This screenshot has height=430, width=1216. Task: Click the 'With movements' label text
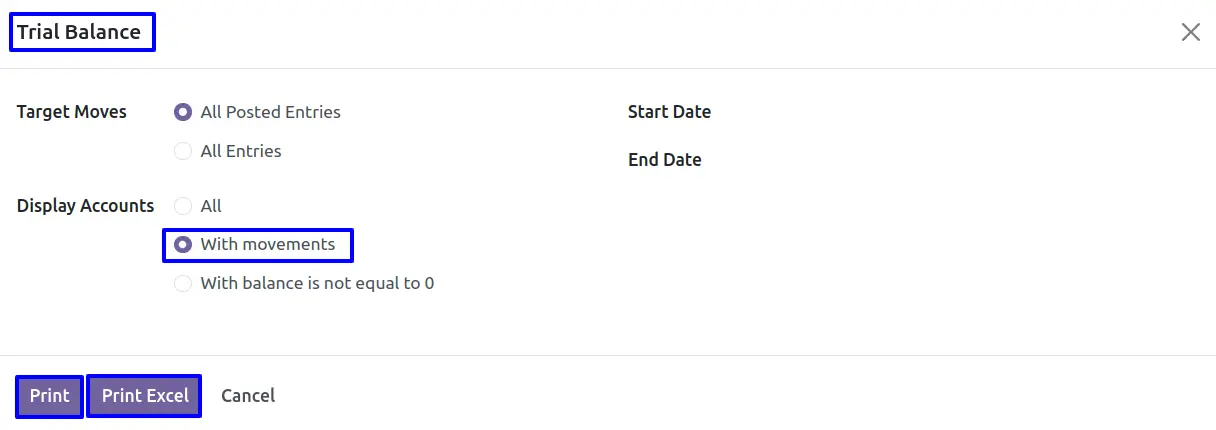[x=268, y=244]
